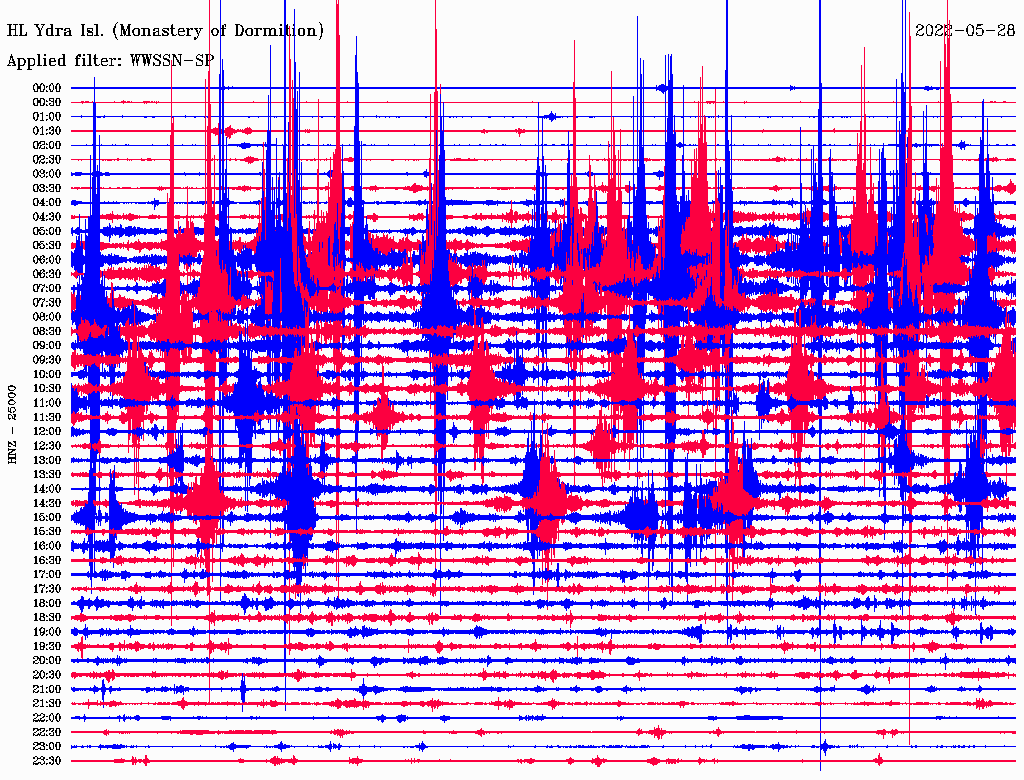
Task: Click the 23:30 row label
Action: pos(47,761)
